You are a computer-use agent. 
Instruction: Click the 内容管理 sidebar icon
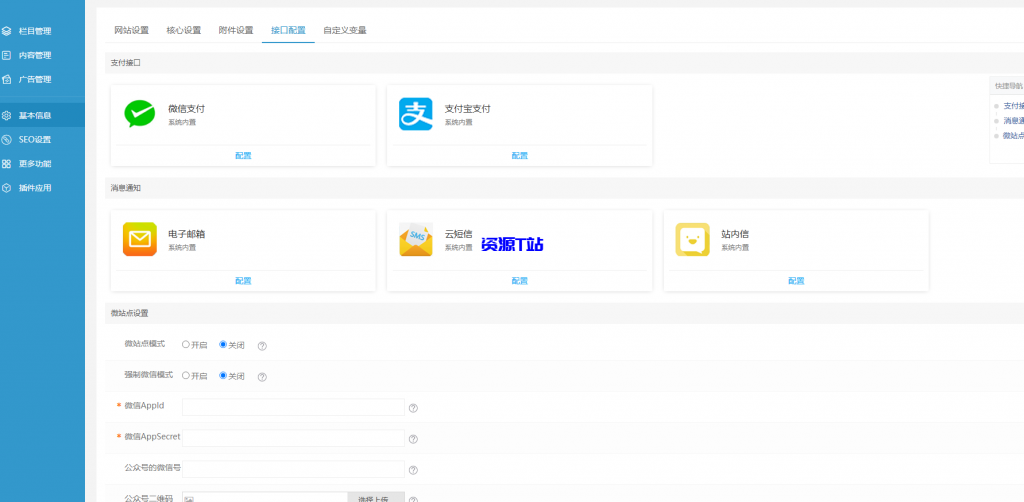pos(7,55)
